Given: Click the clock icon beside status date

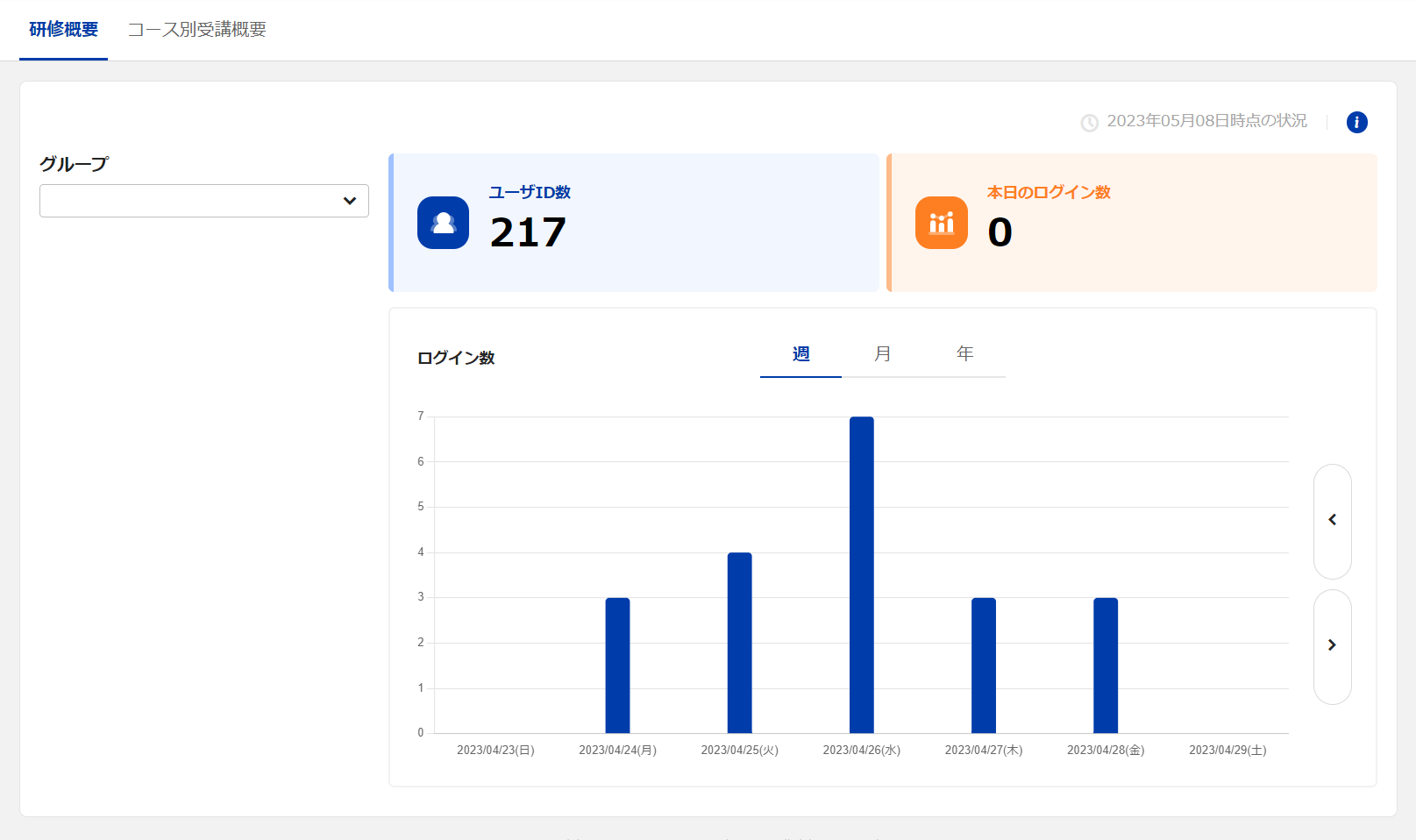Looking at the screenshot, I should click(x=1090, y=123).
